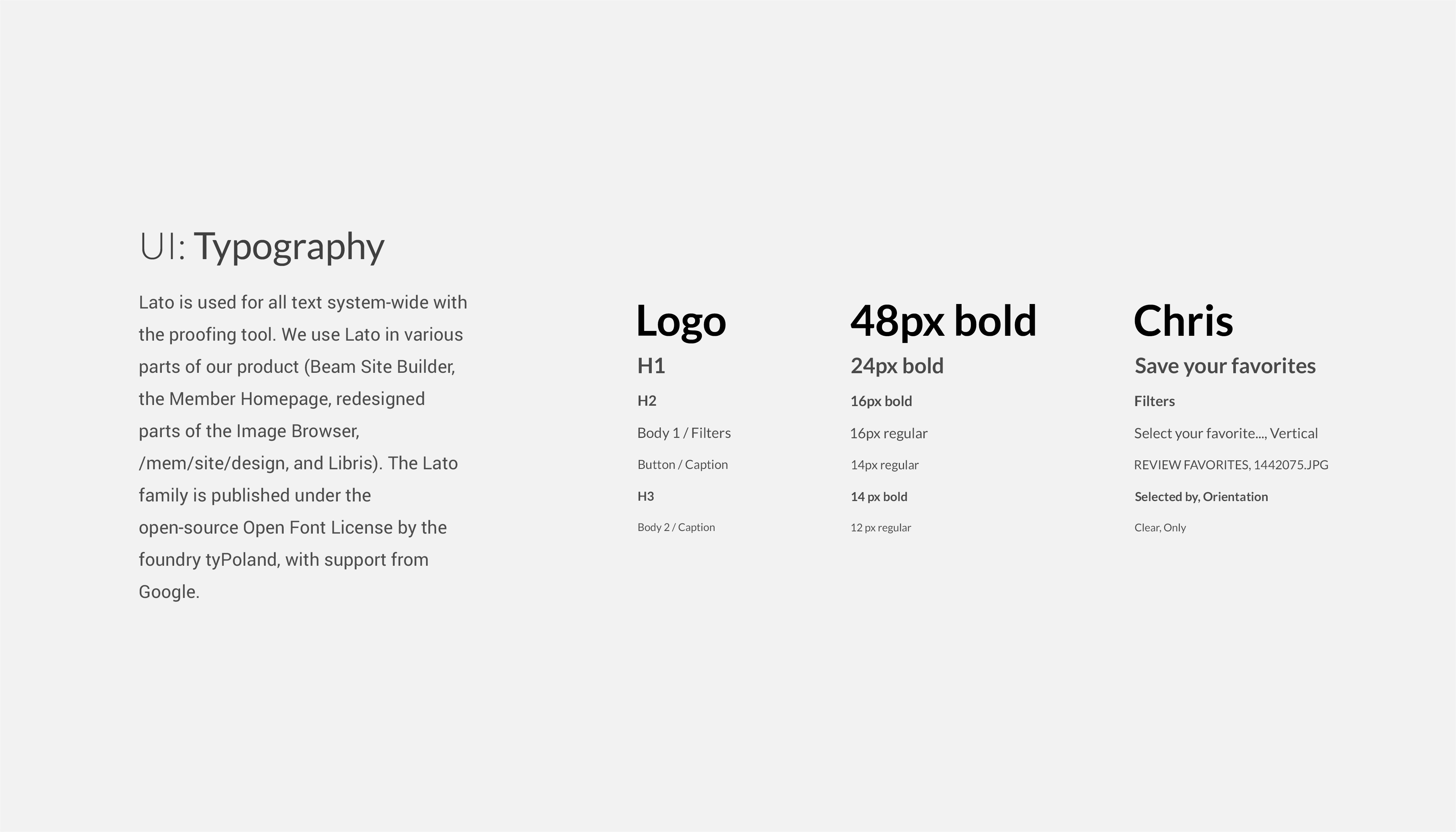The width and height of the screenshot is (1456, 832).
Task: Select the H3 heading style
Action: click(646, 495)
